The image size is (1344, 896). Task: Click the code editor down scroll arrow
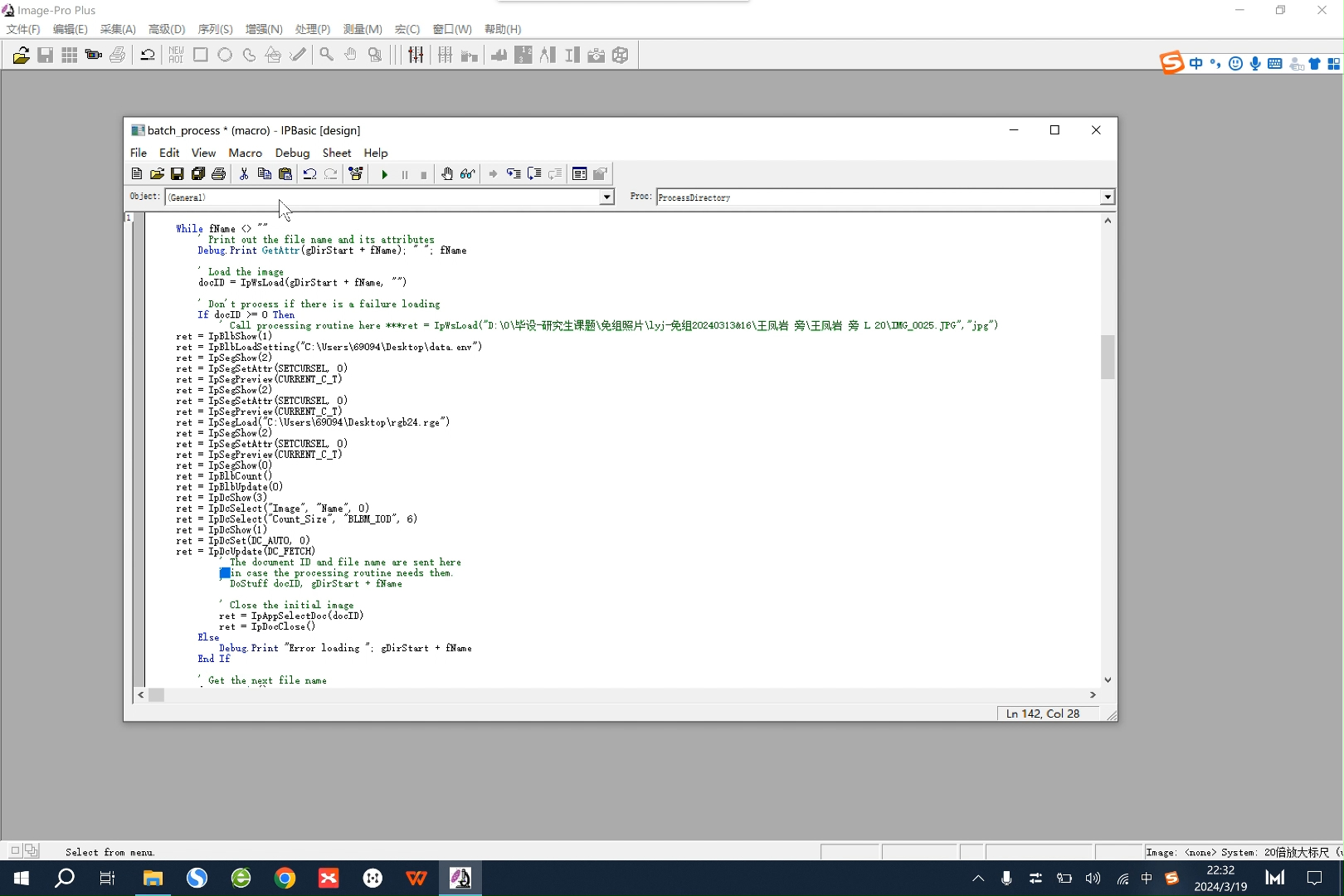(1108, 680)
